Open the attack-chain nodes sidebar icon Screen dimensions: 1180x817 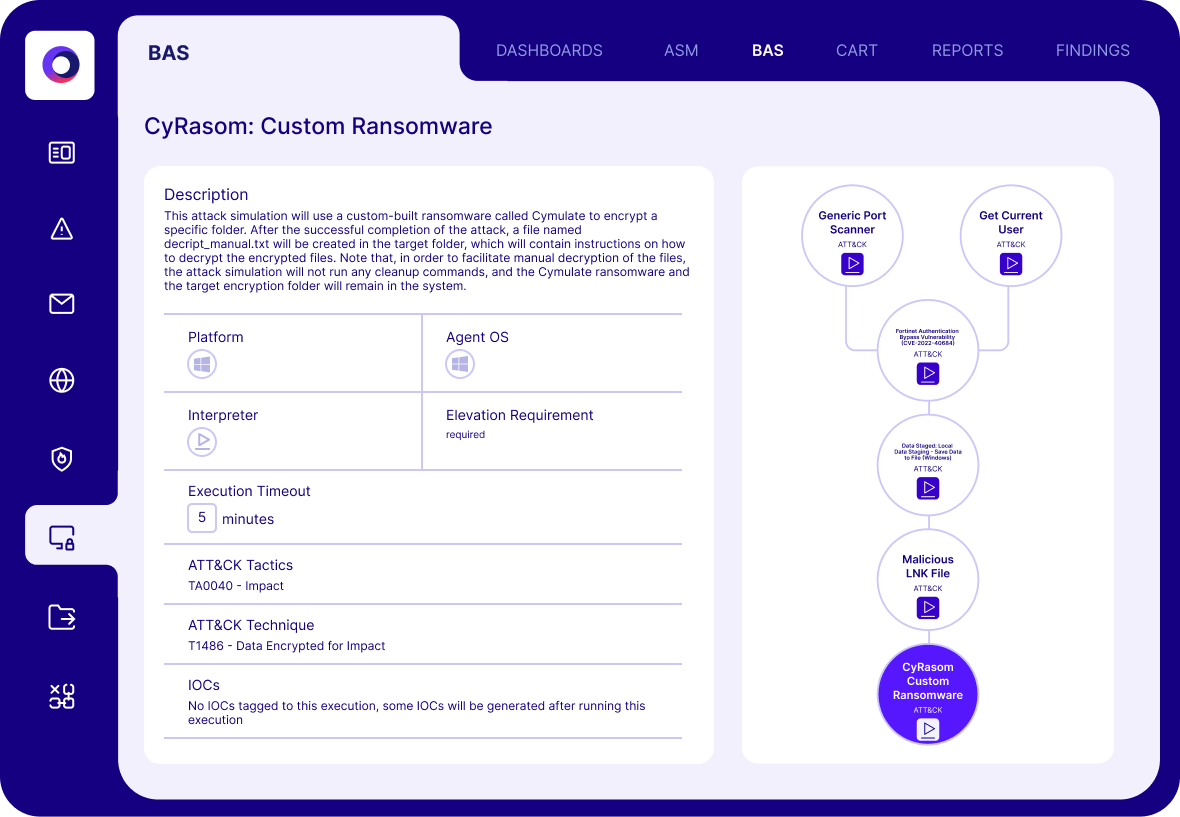(62, 697)
